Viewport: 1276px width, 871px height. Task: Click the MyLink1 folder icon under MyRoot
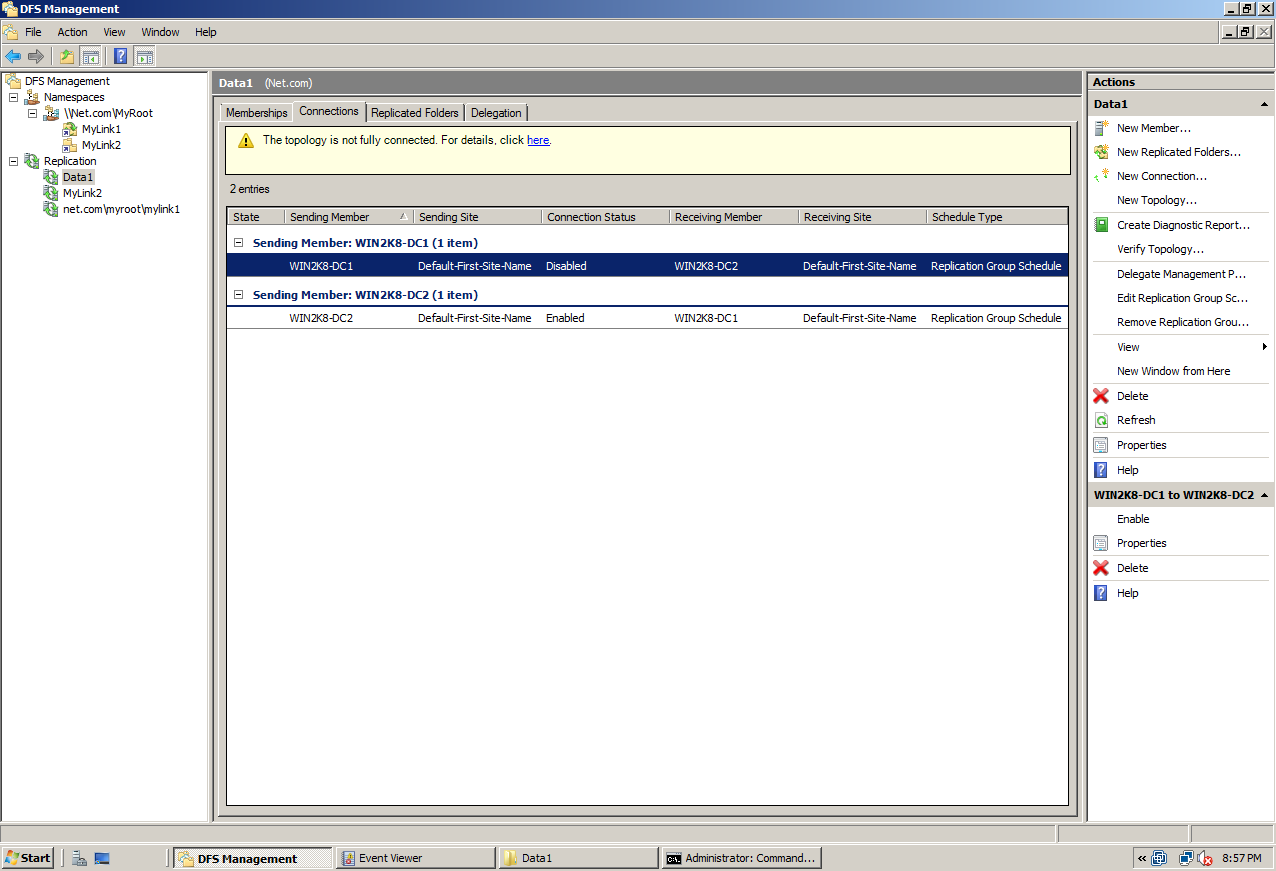pyautogui.click(x=70, y=129)
